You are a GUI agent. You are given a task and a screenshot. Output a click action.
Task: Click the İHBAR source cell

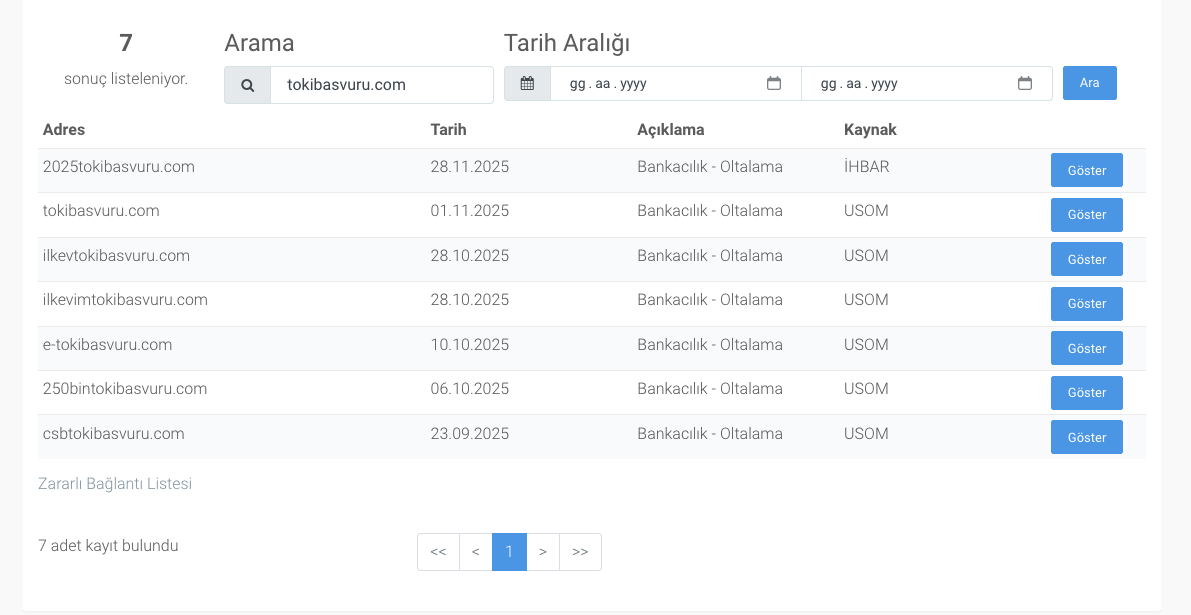click(866, 166)
